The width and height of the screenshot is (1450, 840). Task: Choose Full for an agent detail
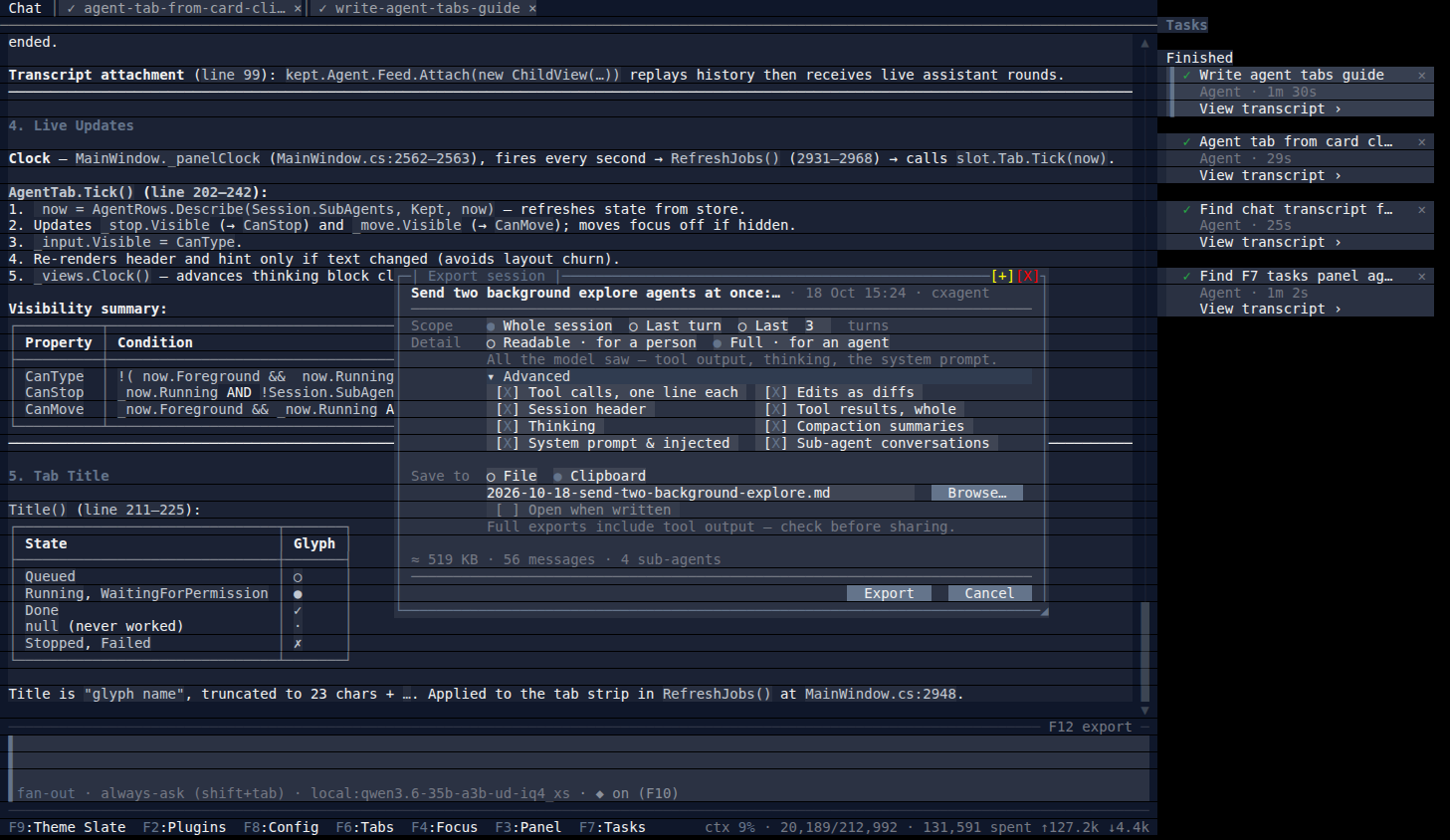click(x=800, y=342)
